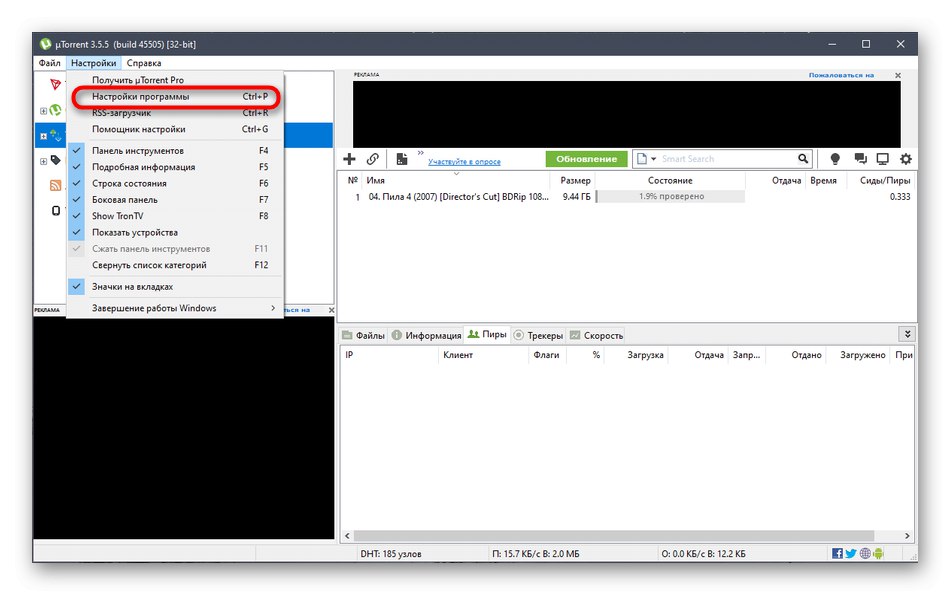
Task: Click the orange RSS feeds icon
Action: 56,185
